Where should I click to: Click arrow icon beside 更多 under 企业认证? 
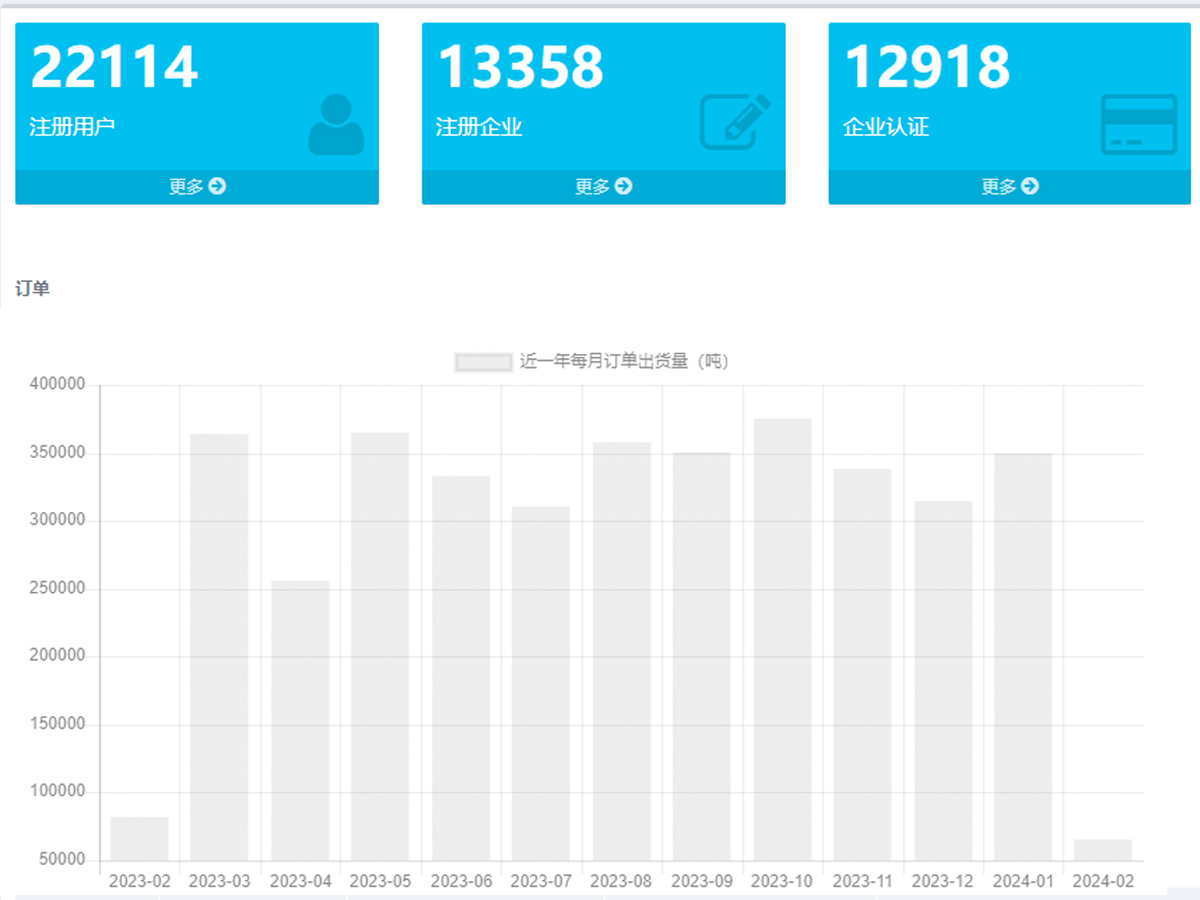(x=1030, y=186)
